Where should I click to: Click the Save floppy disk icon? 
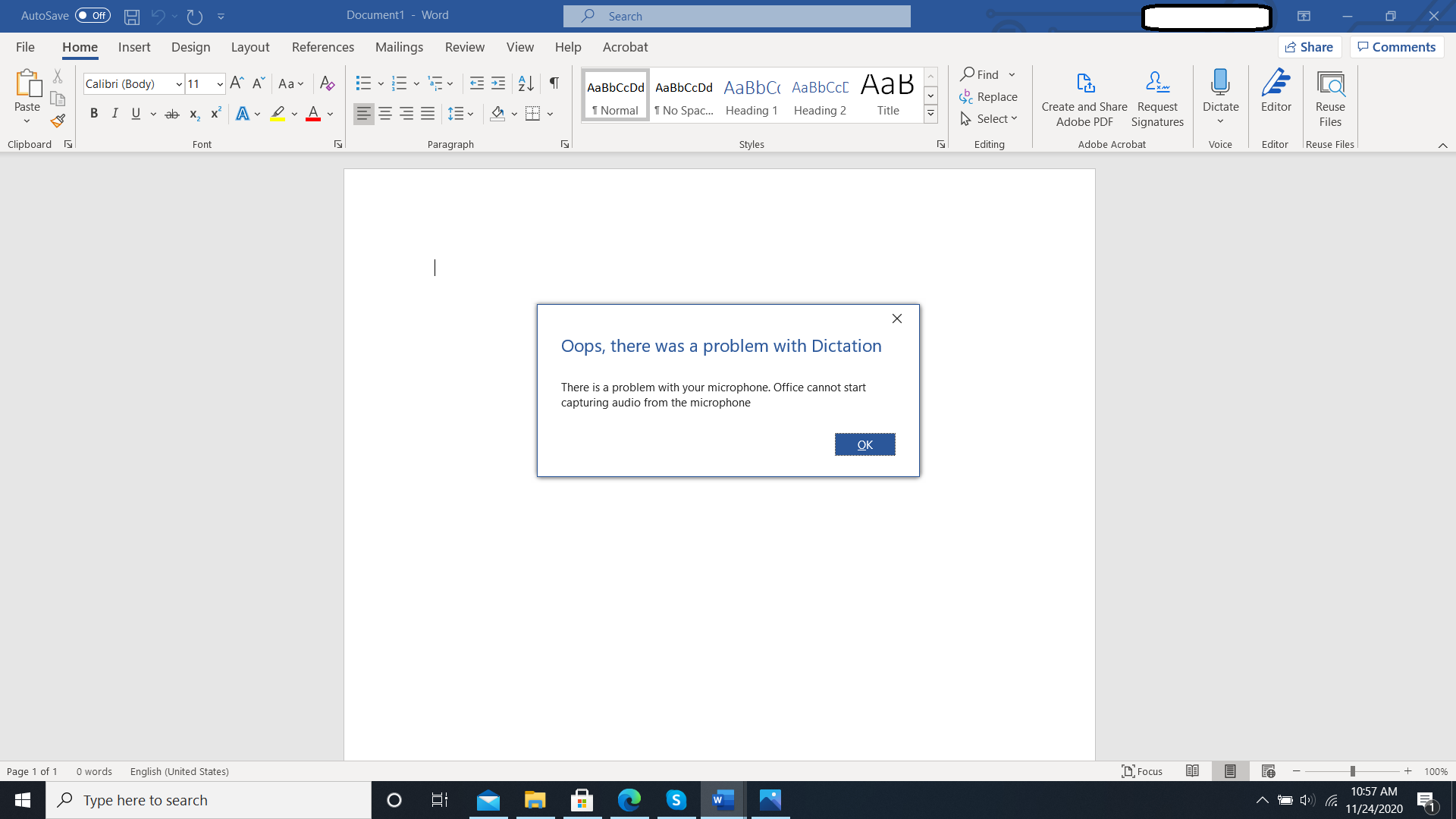132,16
